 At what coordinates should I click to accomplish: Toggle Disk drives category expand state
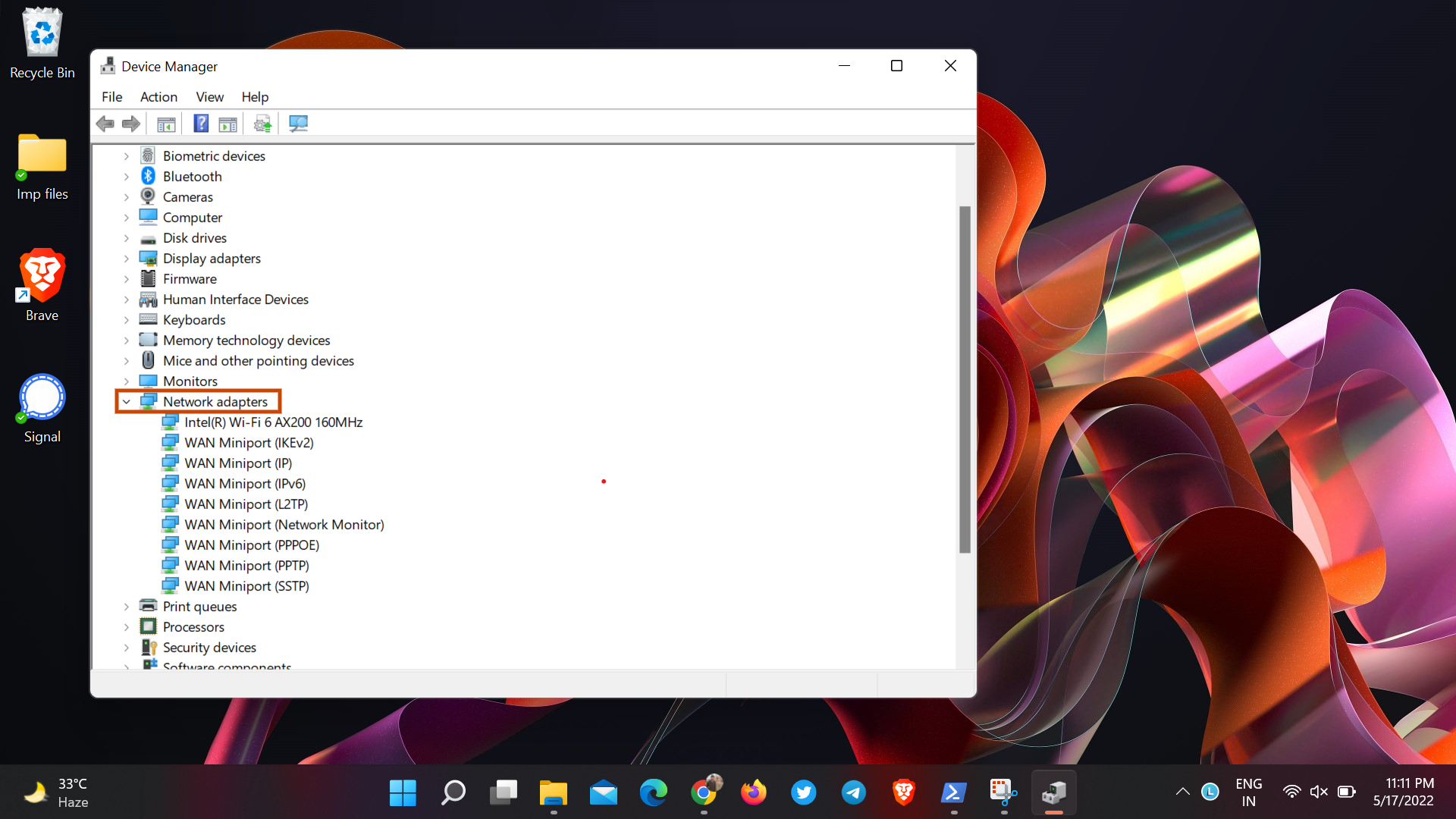(126, 238)
